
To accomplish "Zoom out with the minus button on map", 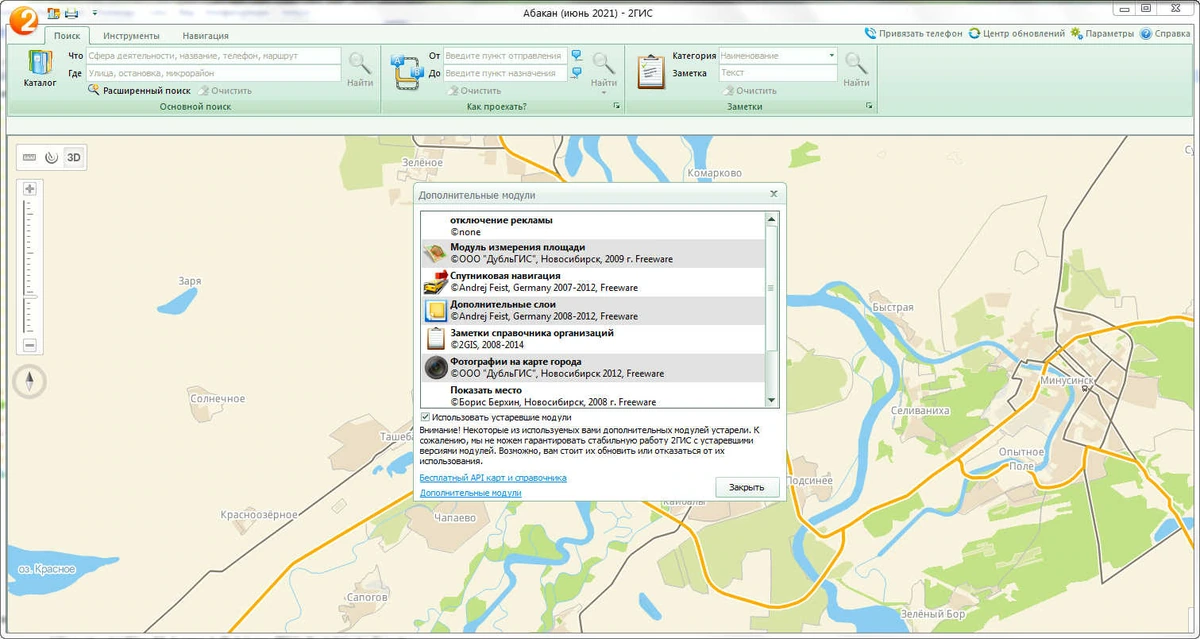I will (x=30, y=345).
